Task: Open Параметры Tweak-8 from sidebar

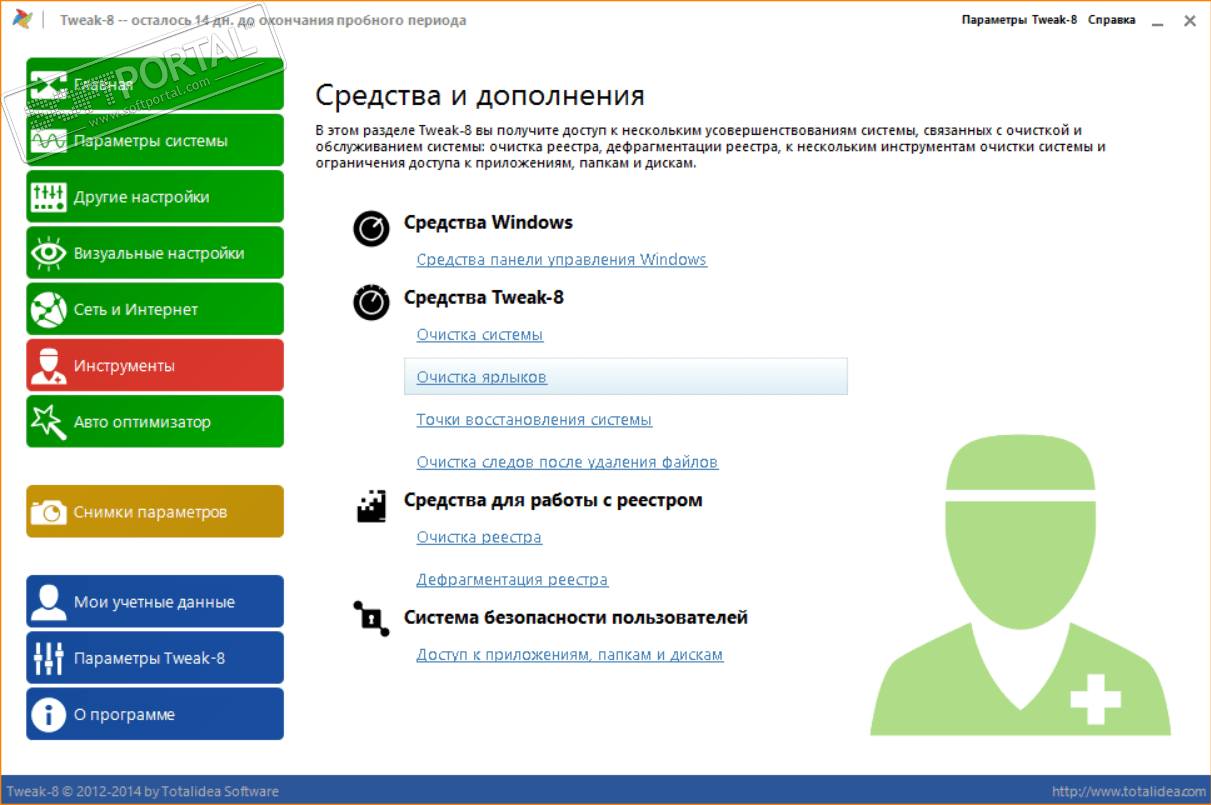Action: 155,658
